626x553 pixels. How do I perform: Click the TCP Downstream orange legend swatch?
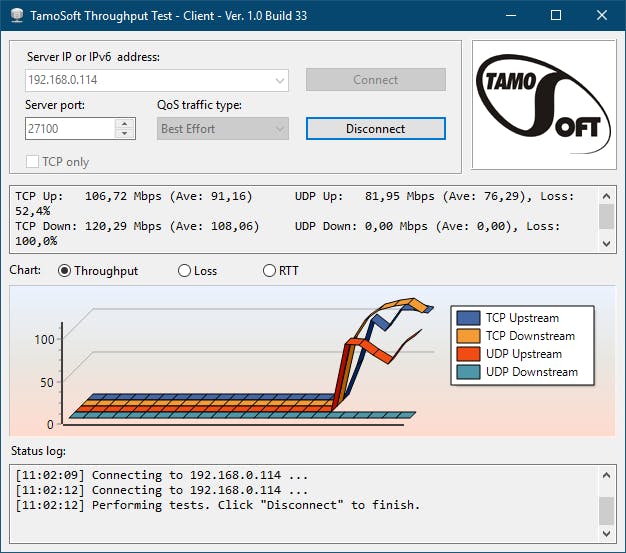click(x=468, y=336)
